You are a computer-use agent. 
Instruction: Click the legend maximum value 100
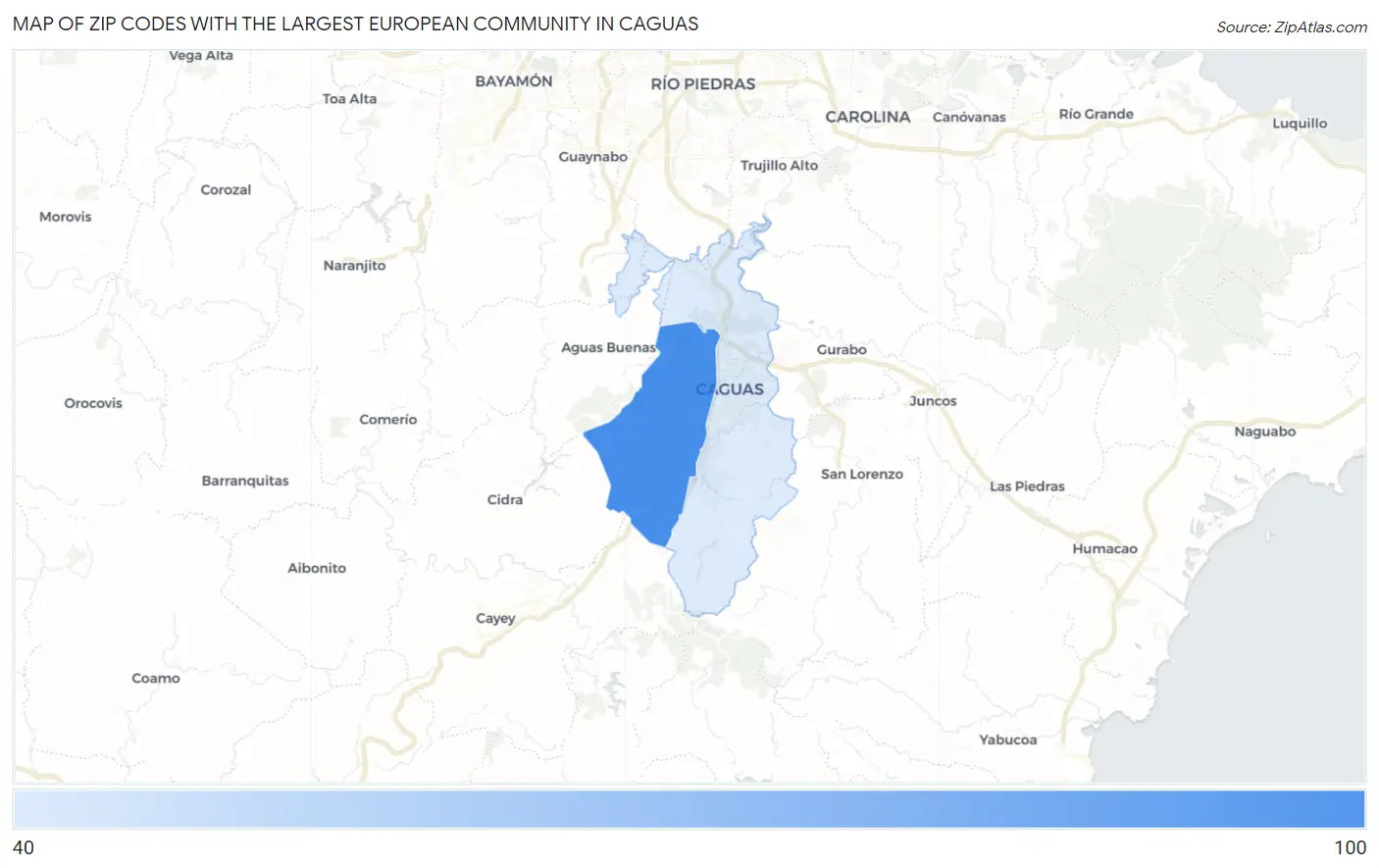click(x=1350, y=847)
